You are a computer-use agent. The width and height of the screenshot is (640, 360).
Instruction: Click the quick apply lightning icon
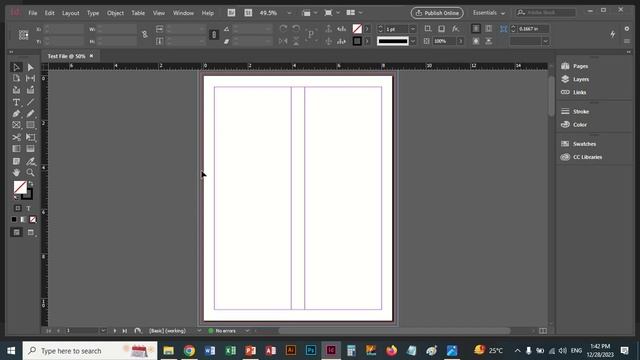[613, 35]
